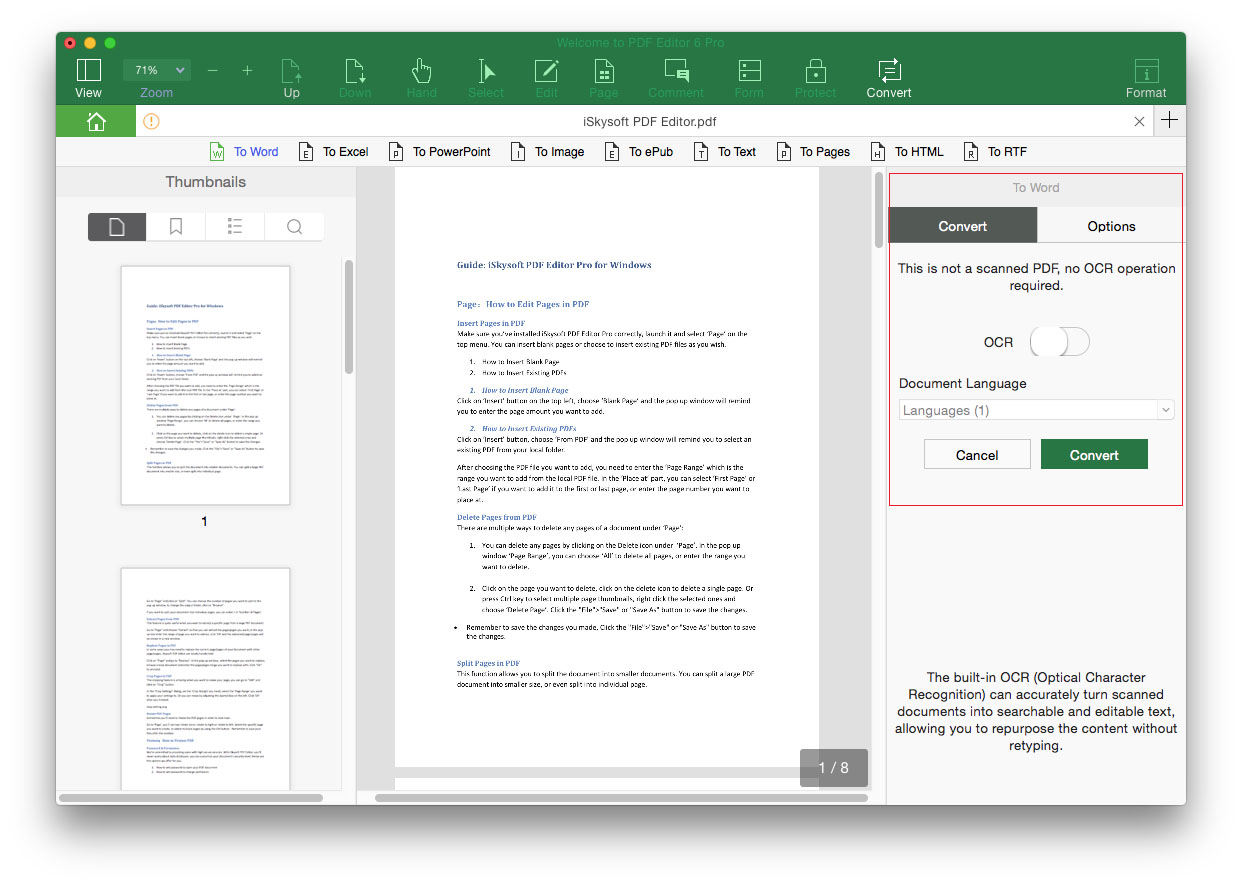Click the document view vertical scrollbar
This screenshot has width=1242, height=885.
[879, 210]
